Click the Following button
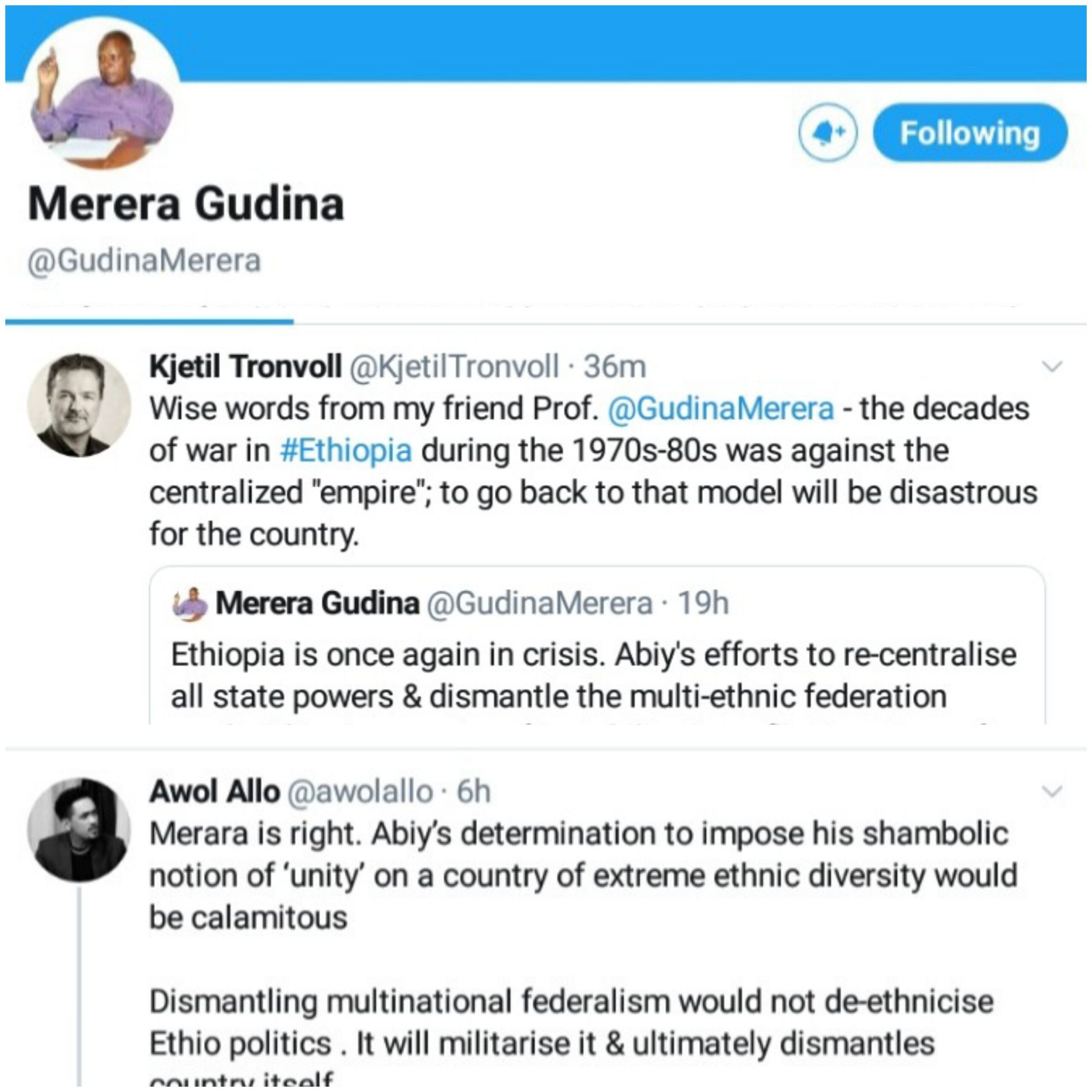The width and height of the screenshot is (1092, 1092). point(970,133)
